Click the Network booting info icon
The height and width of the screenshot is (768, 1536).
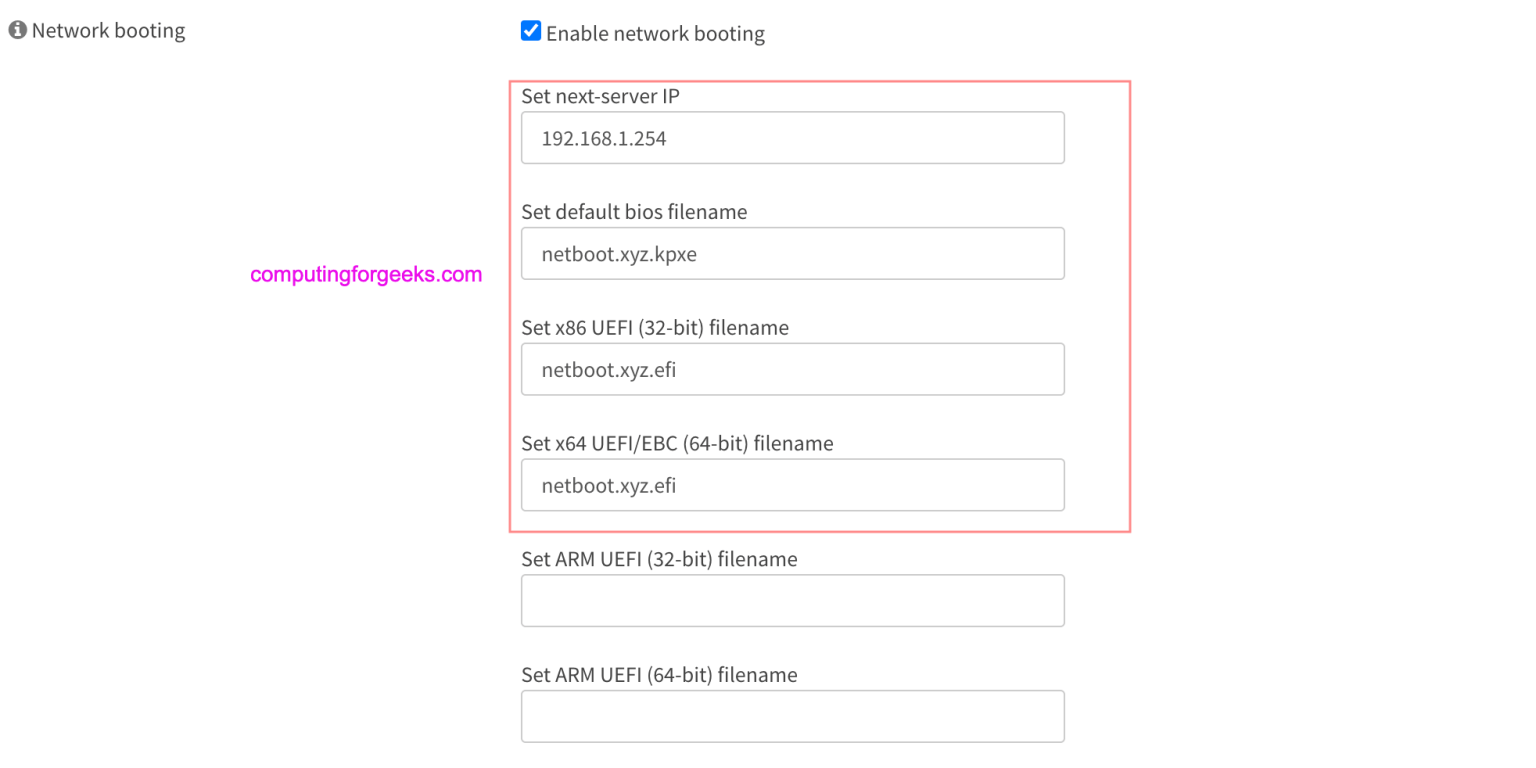tap(16, 29)
